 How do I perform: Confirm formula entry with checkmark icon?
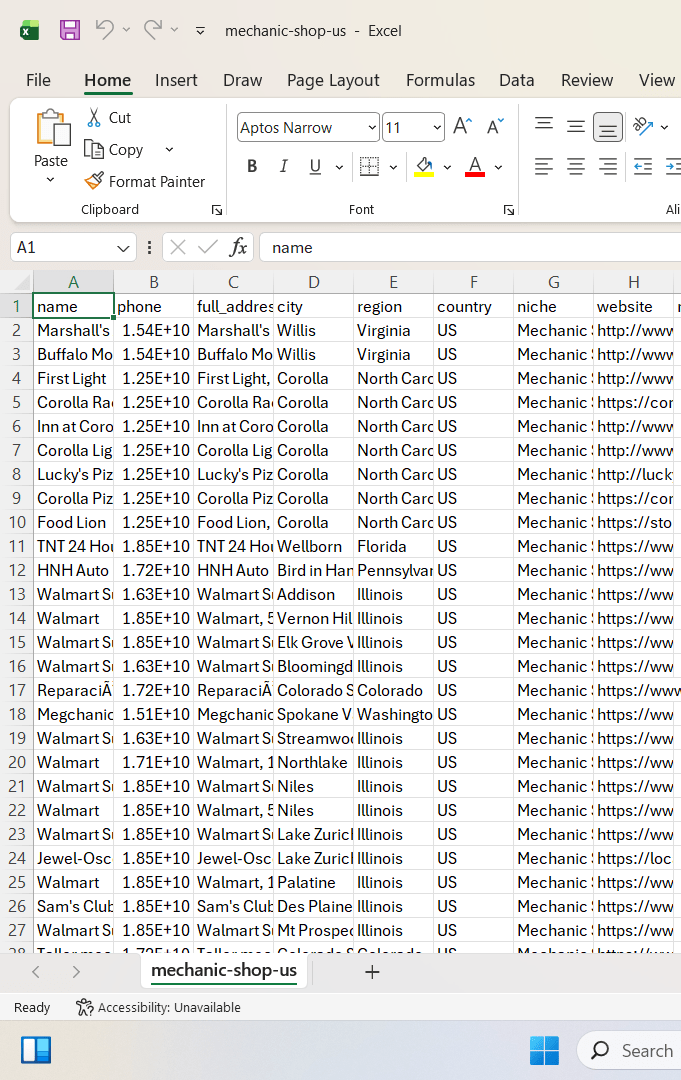[x=207, y=247]
